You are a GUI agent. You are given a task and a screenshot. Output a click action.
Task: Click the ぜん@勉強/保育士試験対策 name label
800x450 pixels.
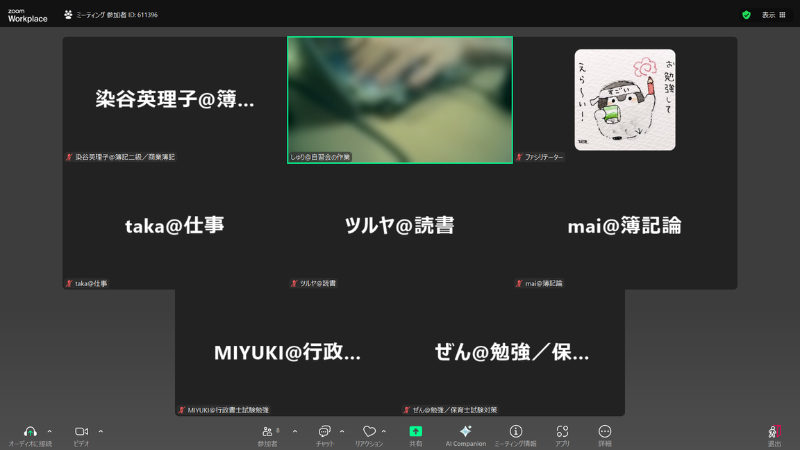pyautogui.click(x=455, y=410)
